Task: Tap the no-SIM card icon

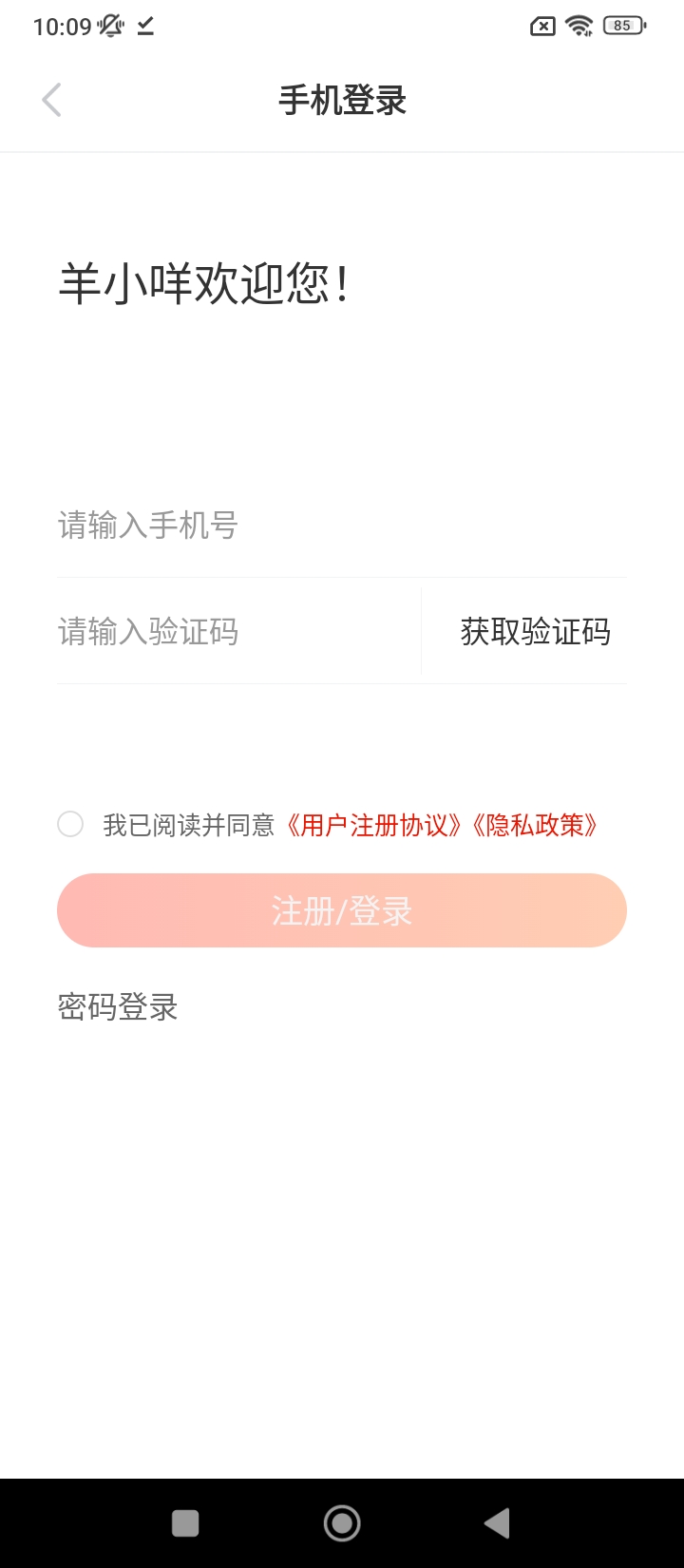Action: coord(542,26)
